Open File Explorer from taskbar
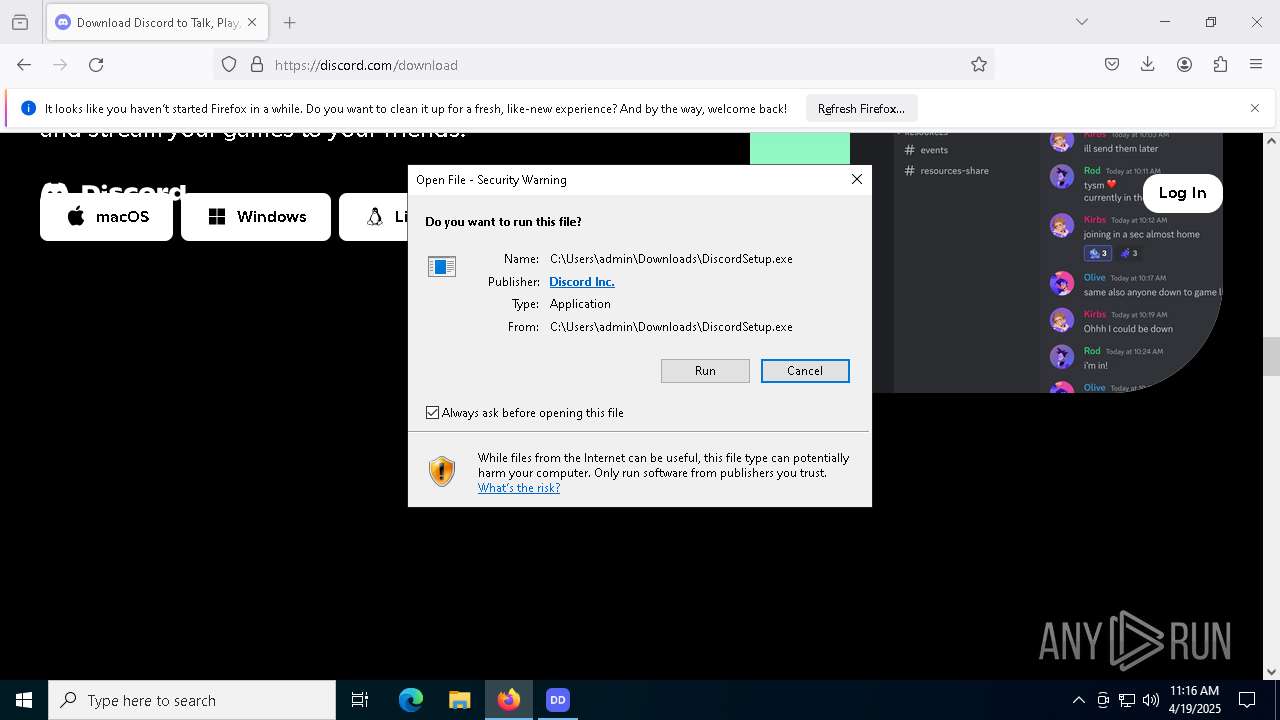Viewport: 1280px width, 720px height. pos(459,700)
